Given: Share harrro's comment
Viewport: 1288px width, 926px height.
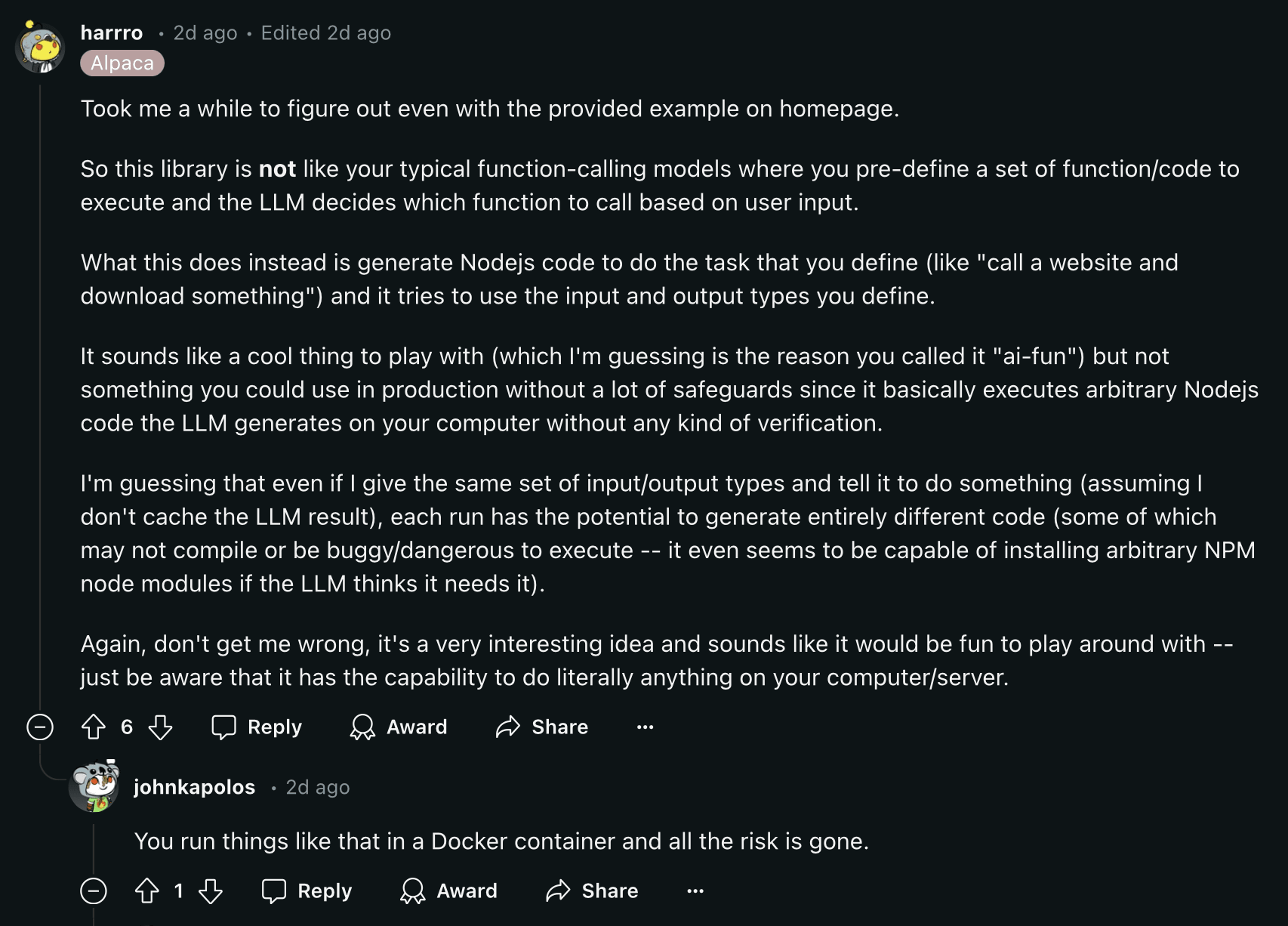Looking at the screenshot, I should tap(542, 727).
